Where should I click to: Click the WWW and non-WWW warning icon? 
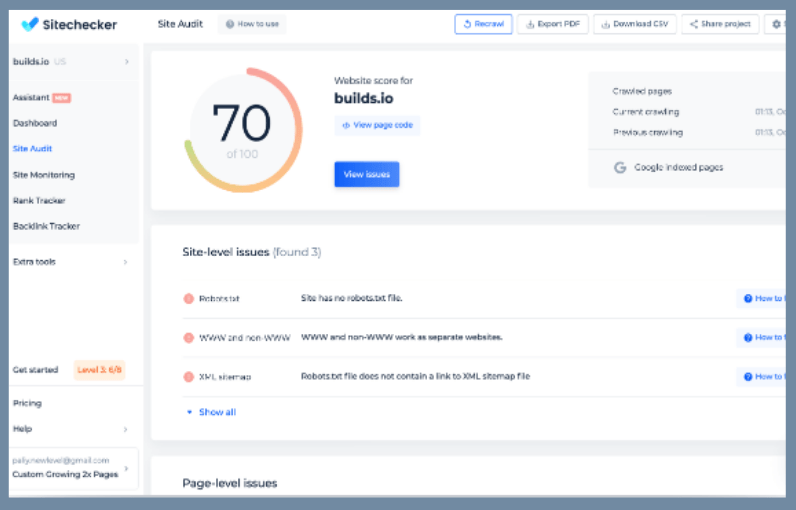pyautogui.click(x=188, y=338)
